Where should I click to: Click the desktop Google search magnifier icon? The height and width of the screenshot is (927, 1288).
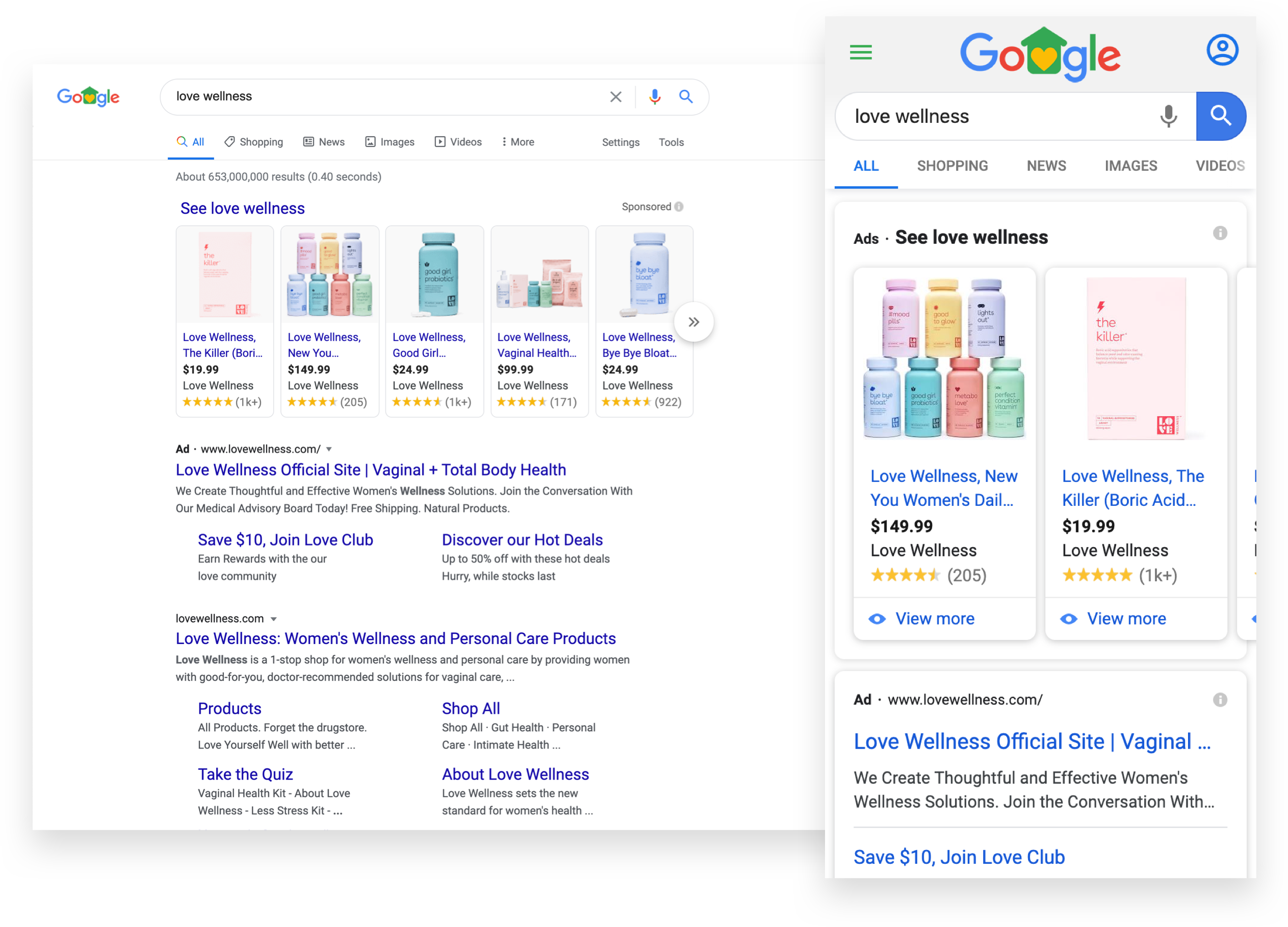point(686,97)
